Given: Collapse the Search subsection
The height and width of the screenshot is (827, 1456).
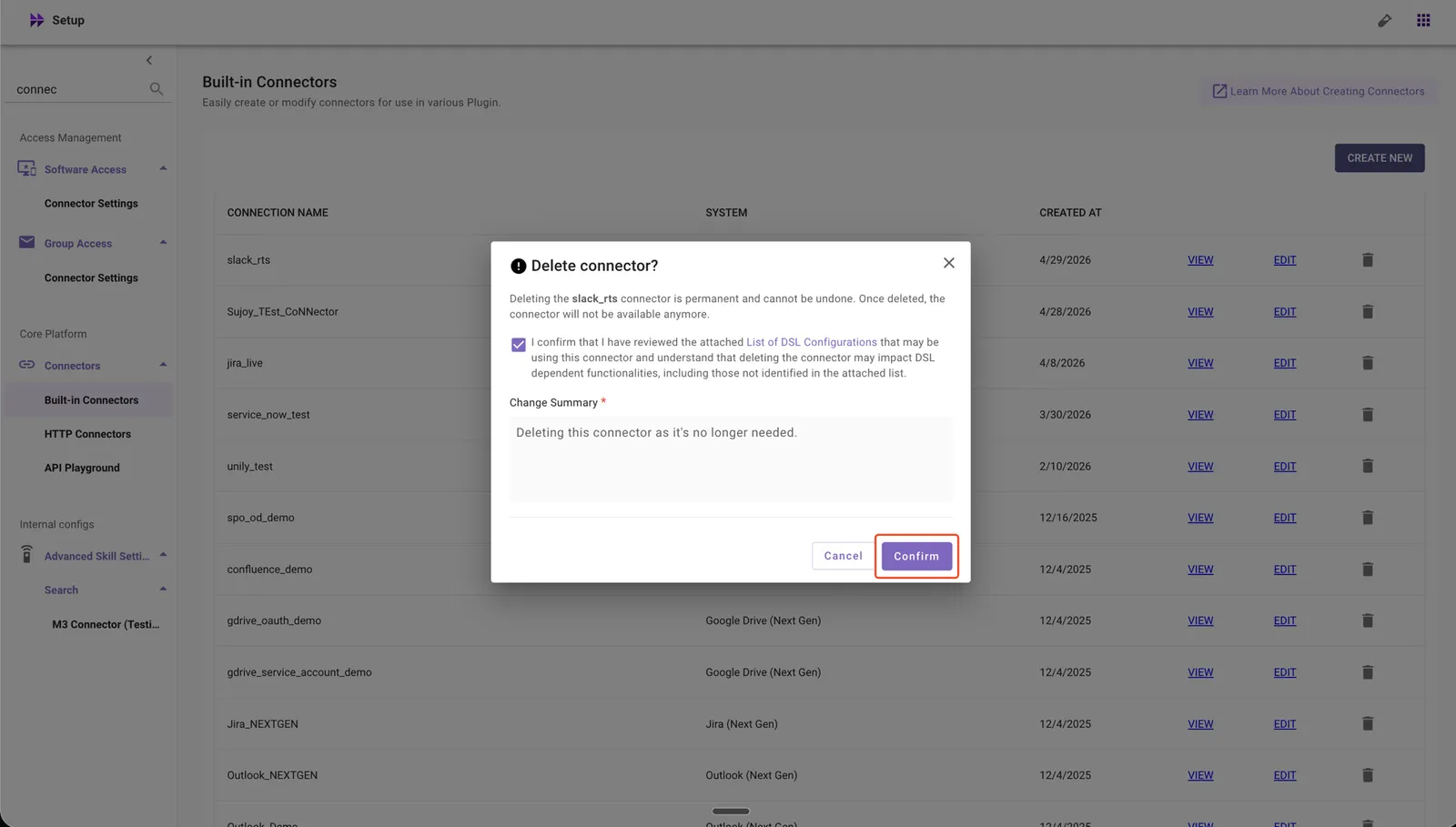Looking at the screenshot, I should tap(163, 589).
